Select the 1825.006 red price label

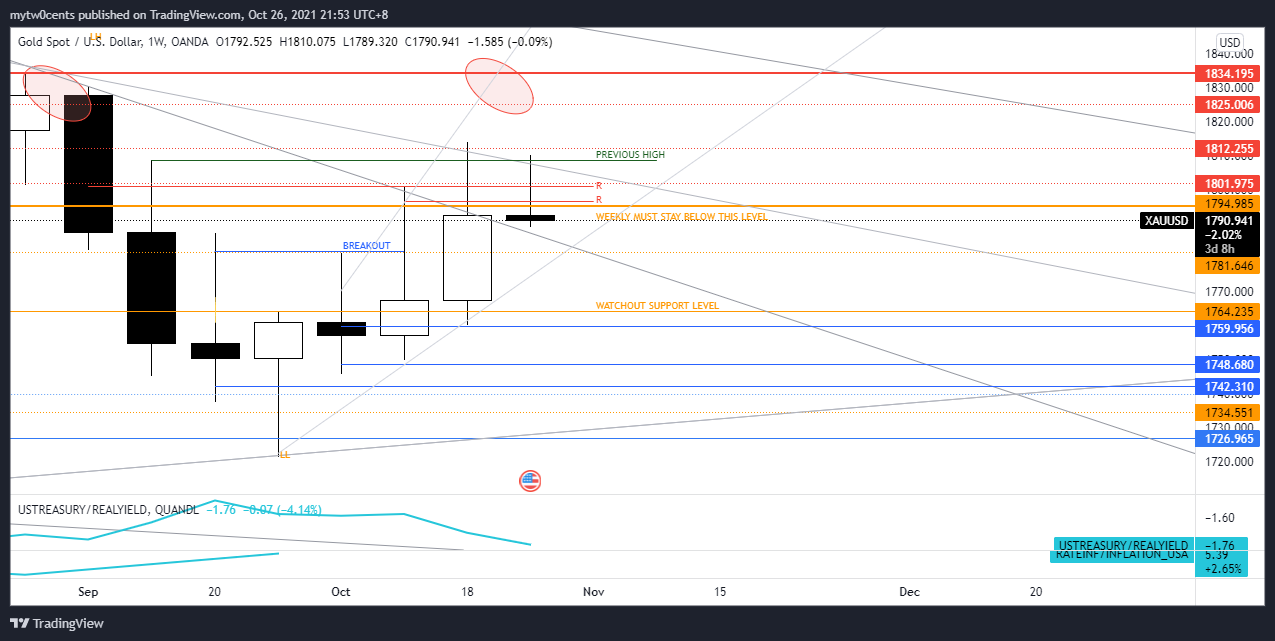pos(1229,104)
